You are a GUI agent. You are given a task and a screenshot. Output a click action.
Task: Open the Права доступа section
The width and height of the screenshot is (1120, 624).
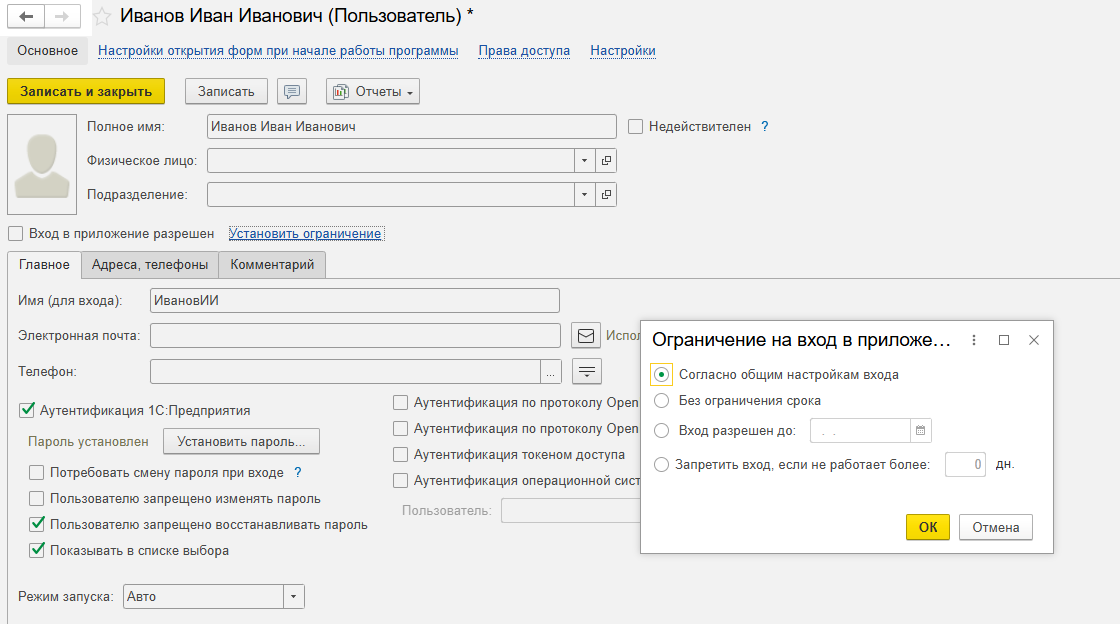[x=524, y=50]
